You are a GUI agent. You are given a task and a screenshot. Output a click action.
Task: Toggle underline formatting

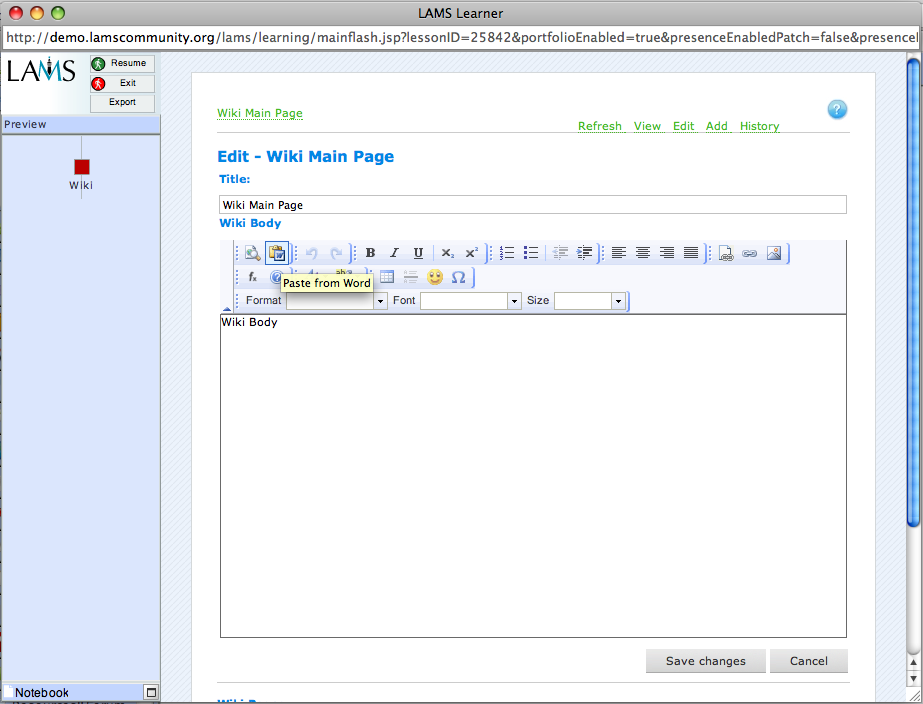(418, 253)
